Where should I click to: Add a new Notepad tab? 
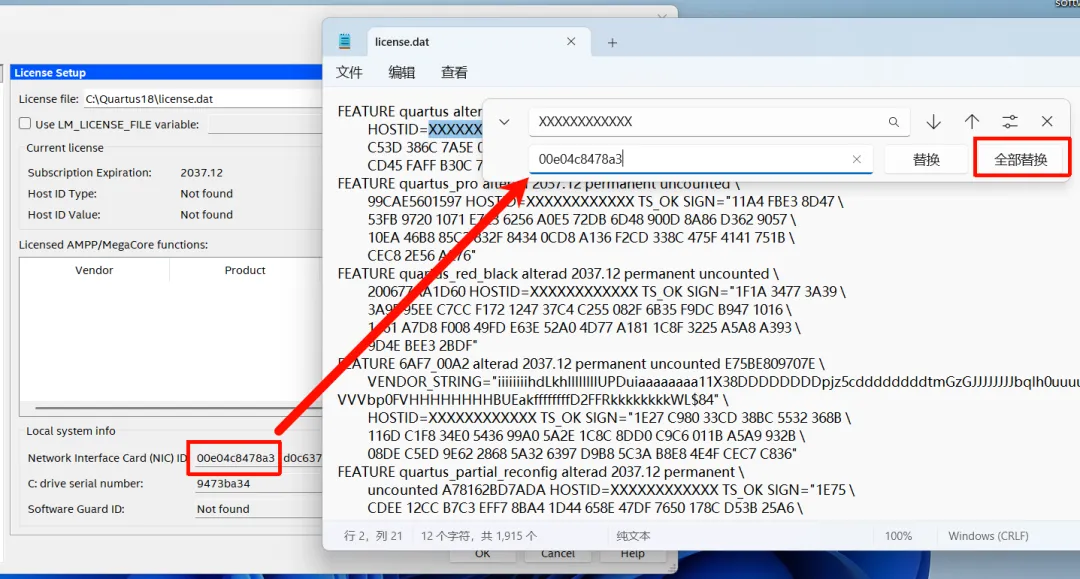(612, 43)
